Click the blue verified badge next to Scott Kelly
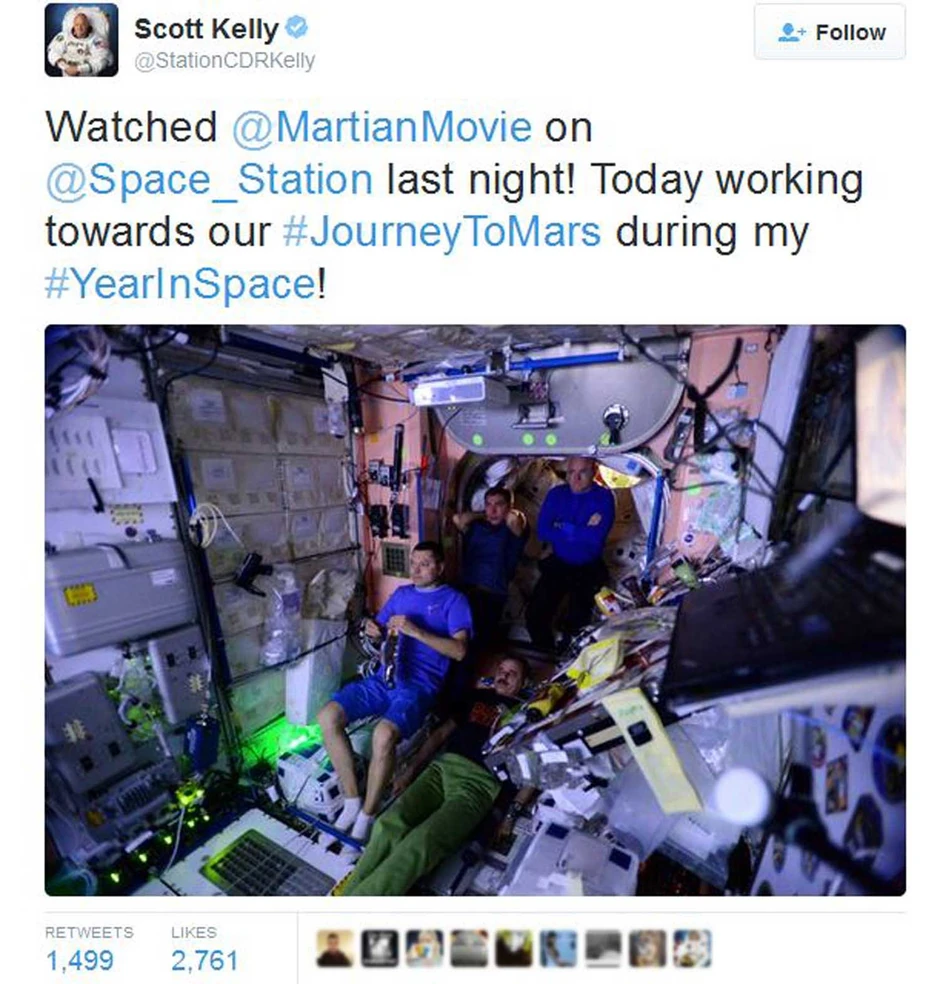 (296, 28)
